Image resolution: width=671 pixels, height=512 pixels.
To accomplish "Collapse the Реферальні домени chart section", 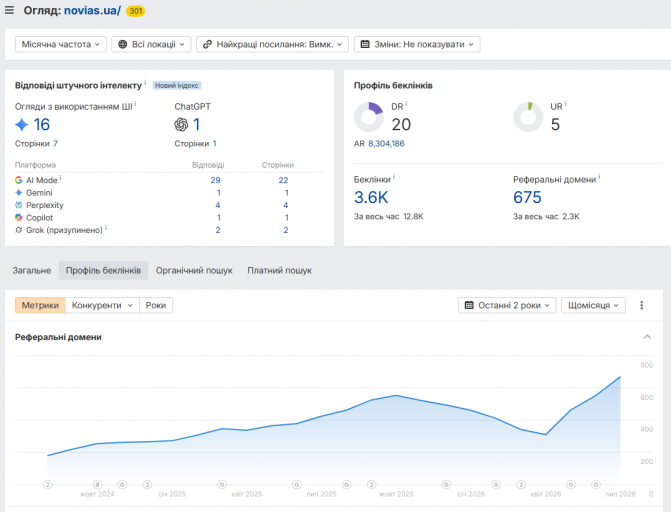I will coord(647,337).
